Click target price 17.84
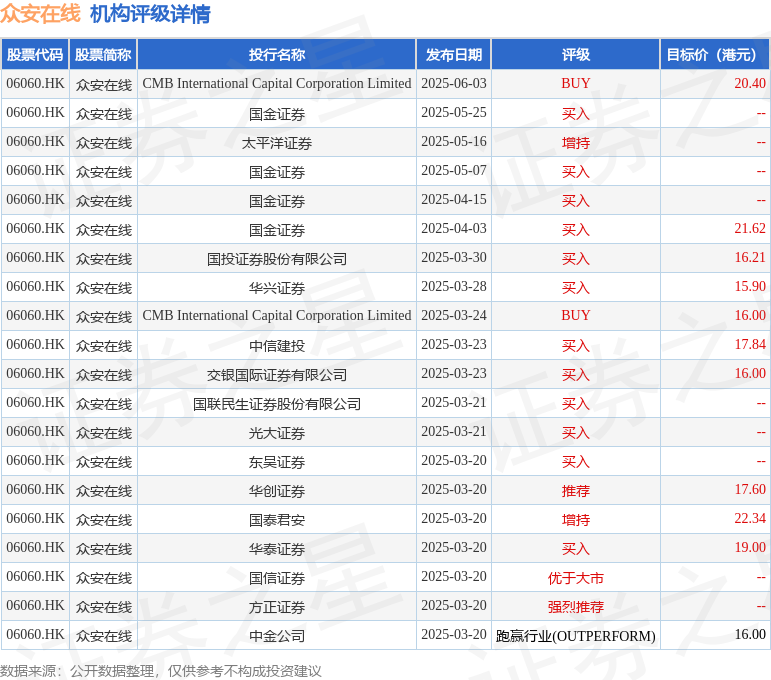The image size is (771, 680). 750,345
